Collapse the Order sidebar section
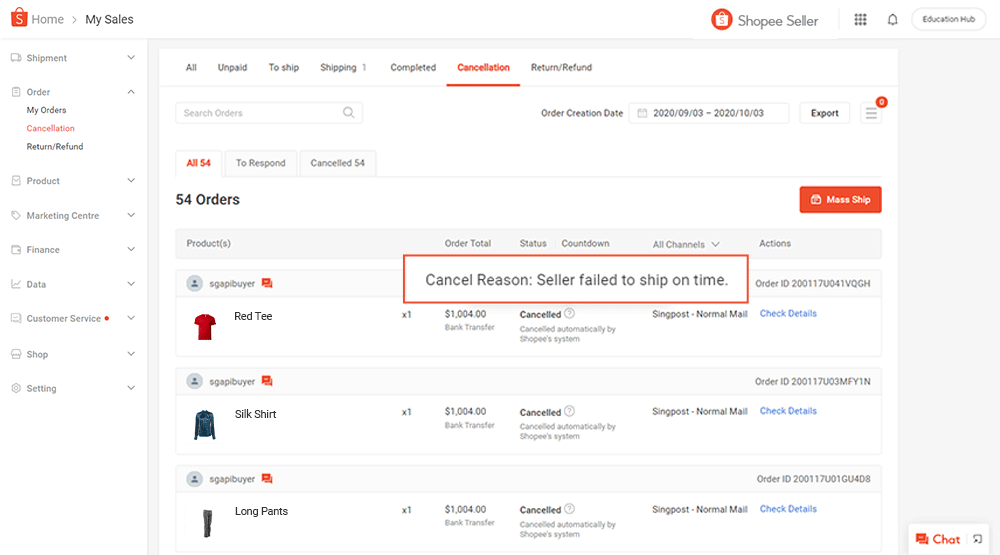This screenshot has width=1000, height=555. (x=131, y=92)
